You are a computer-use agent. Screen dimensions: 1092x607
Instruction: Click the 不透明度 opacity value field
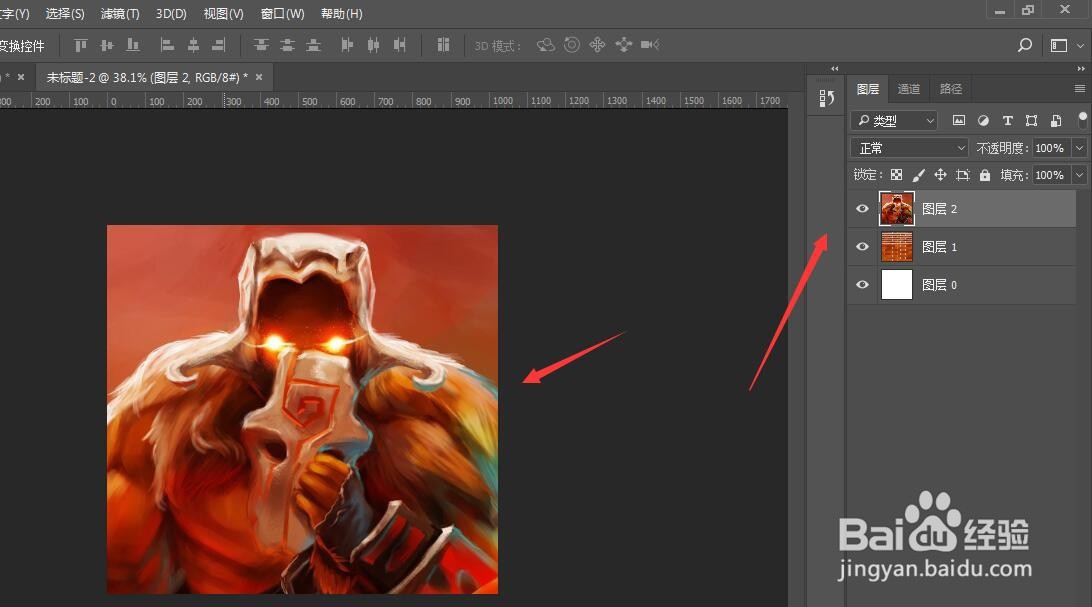pos(1052,148)
